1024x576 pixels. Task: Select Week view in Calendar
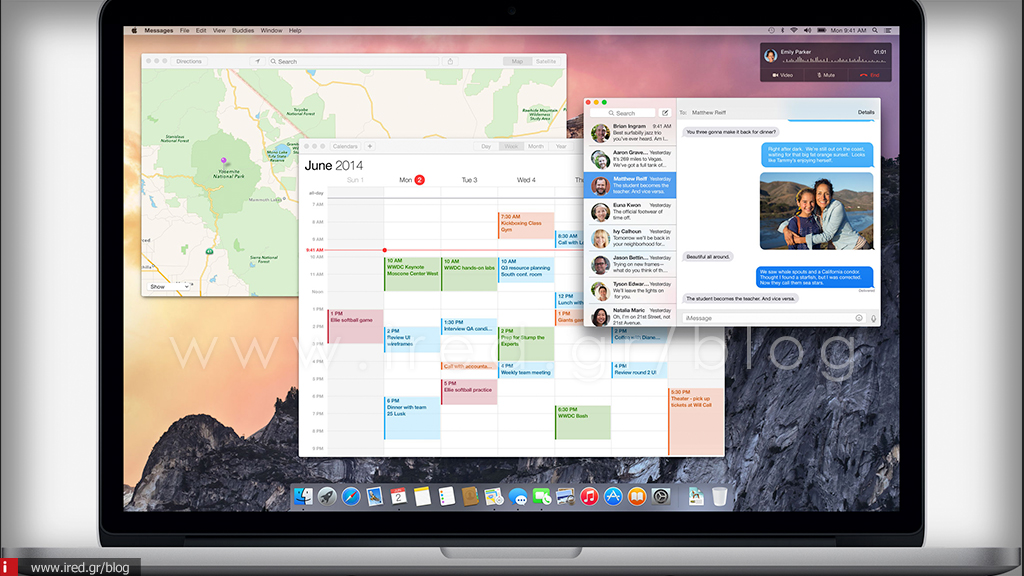[x=511, y=146]
